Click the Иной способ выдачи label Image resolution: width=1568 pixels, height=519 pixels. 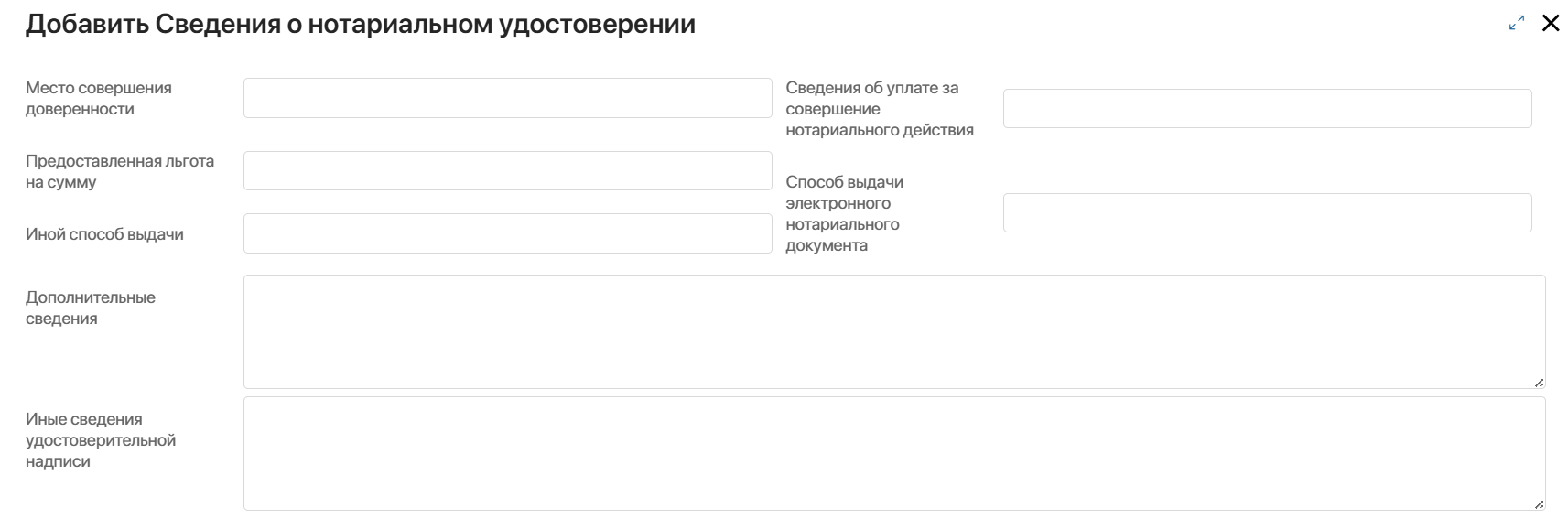[104, 234]
